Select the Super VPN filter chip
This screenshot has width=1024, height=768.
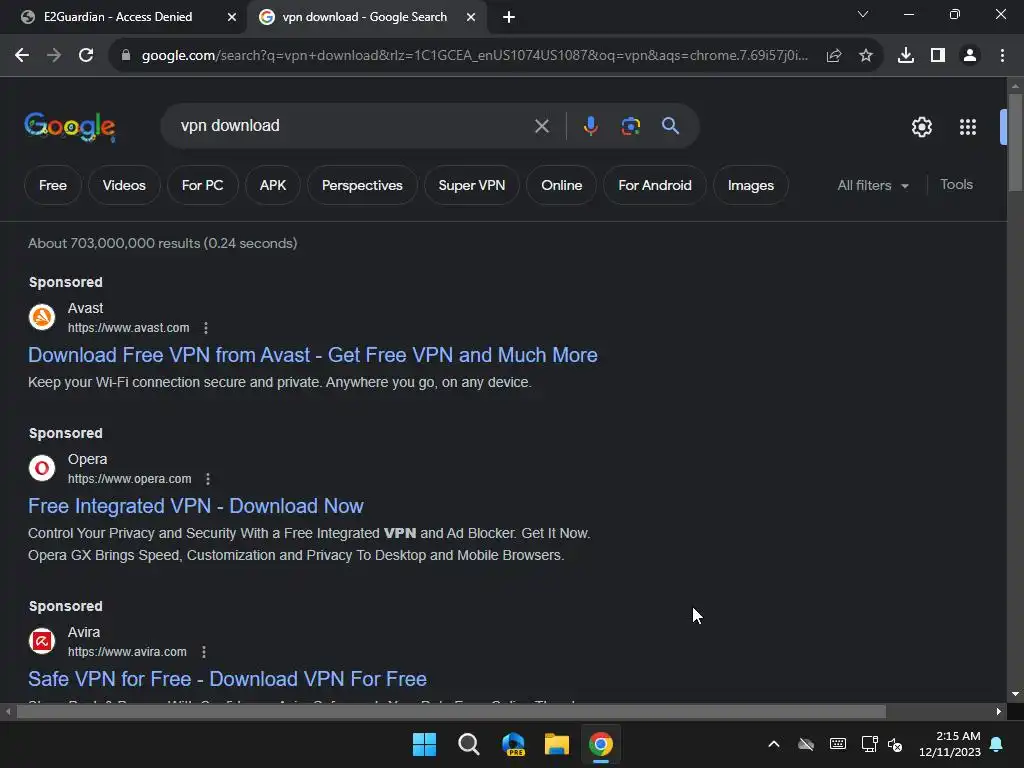coord(472,185)
